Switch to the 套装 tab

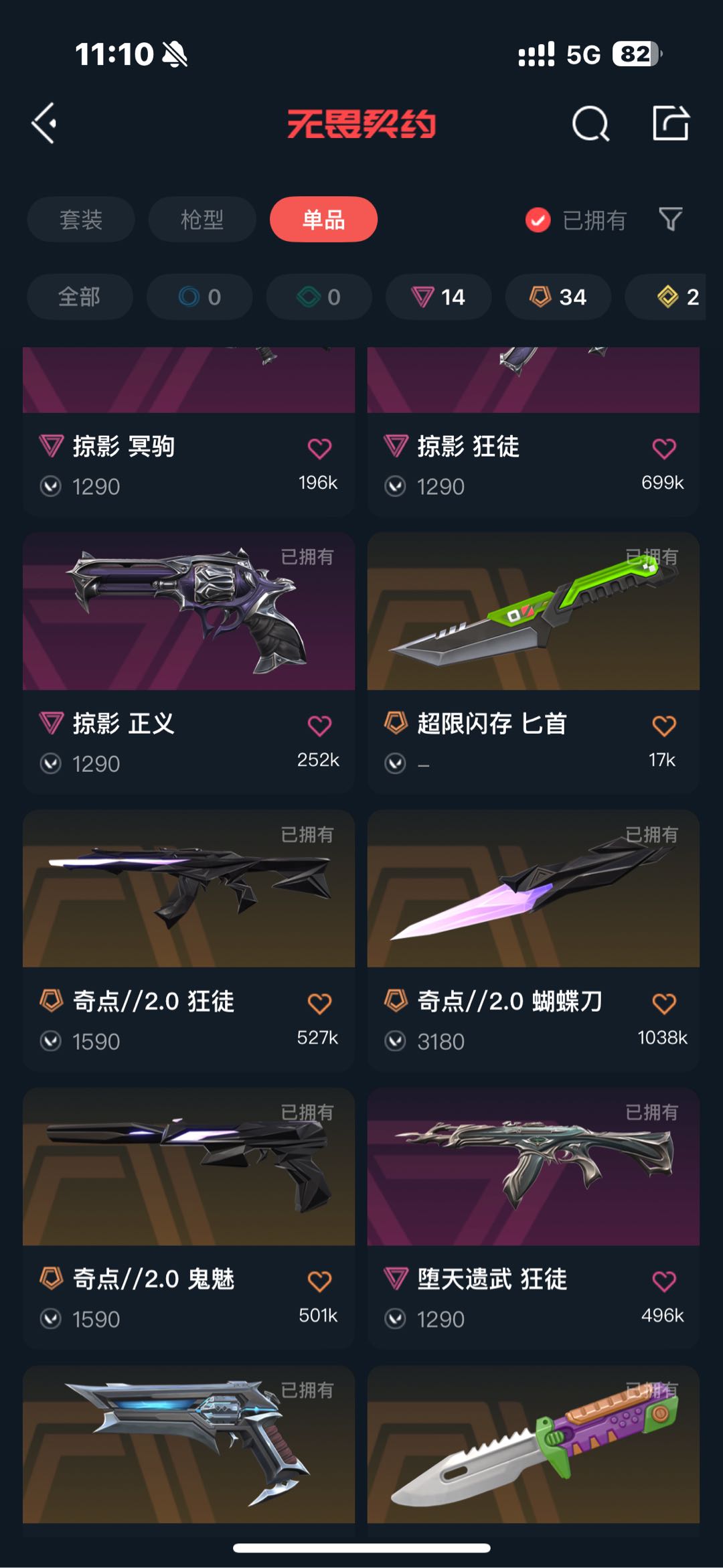point(81,219)
